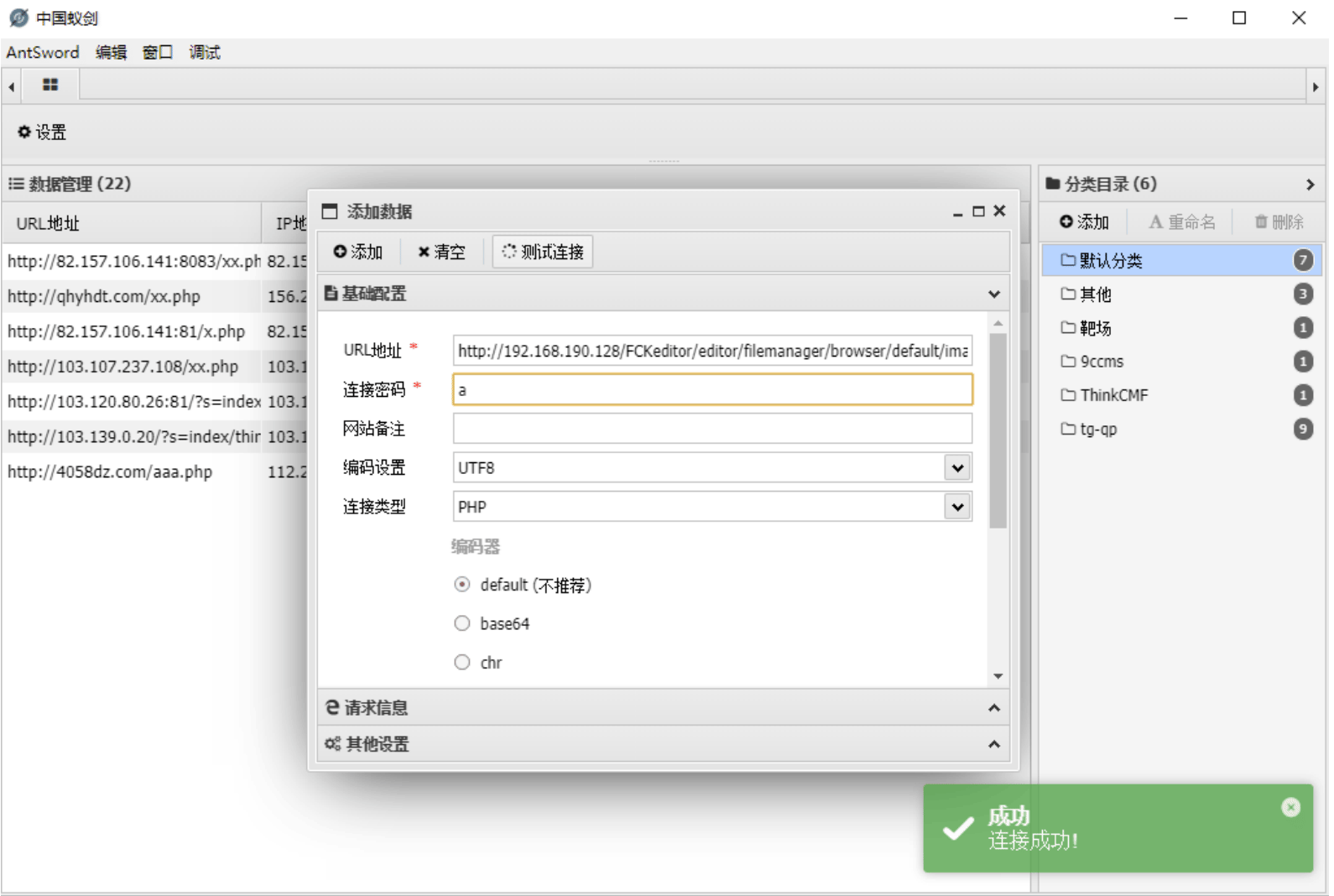Click the 删除 category button
This screenshot has height=896, width=1334.
point(1279,221)
